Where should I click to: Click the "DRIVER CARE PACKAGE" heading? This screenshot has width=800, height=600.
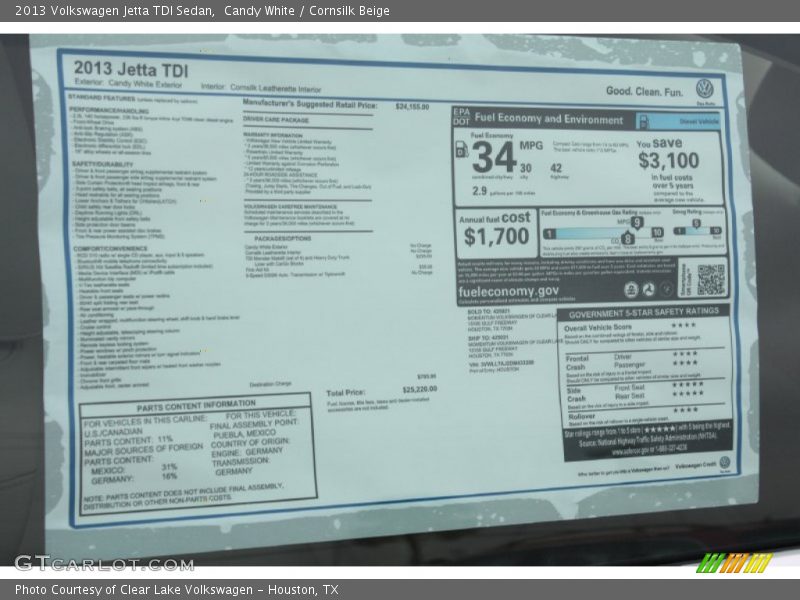pyautogui.click(x=276, y=120)
